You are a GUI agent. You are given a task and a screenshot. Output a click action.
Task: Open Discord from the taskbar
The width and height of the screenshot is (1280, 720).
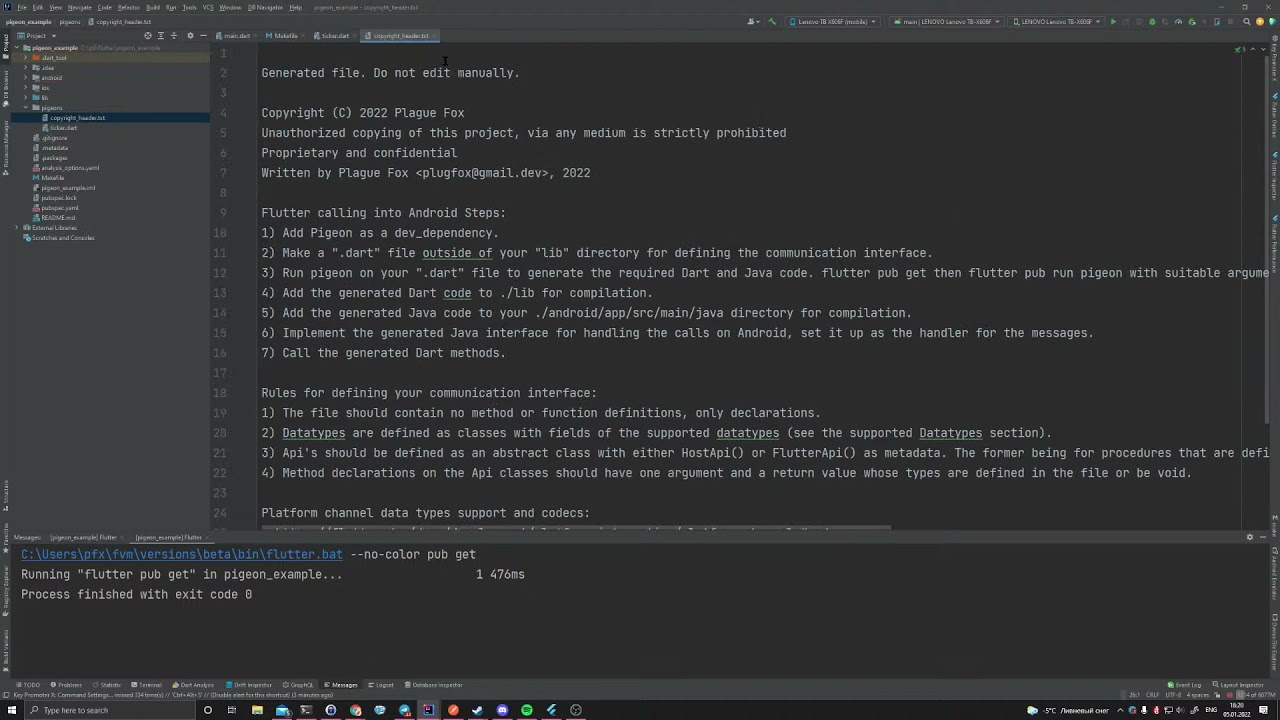(502, 710)
